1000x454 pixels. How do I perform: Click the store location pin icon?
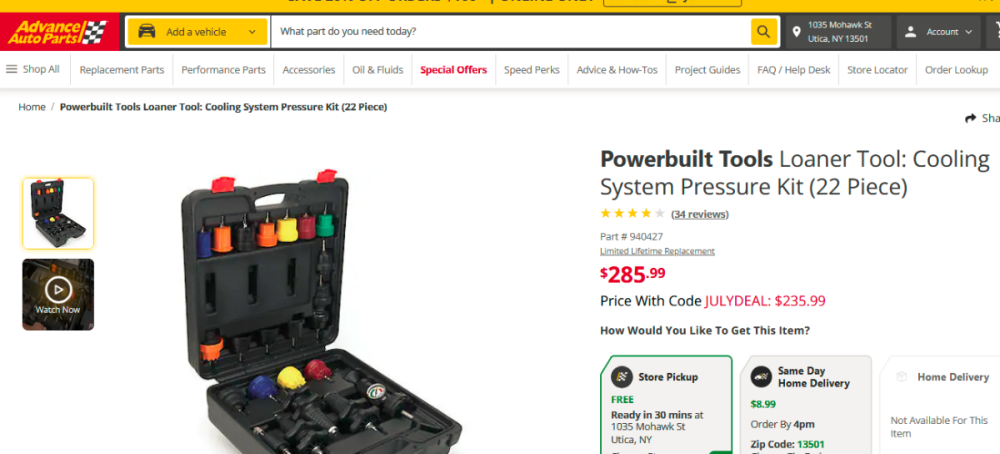(x=796, y=32)
